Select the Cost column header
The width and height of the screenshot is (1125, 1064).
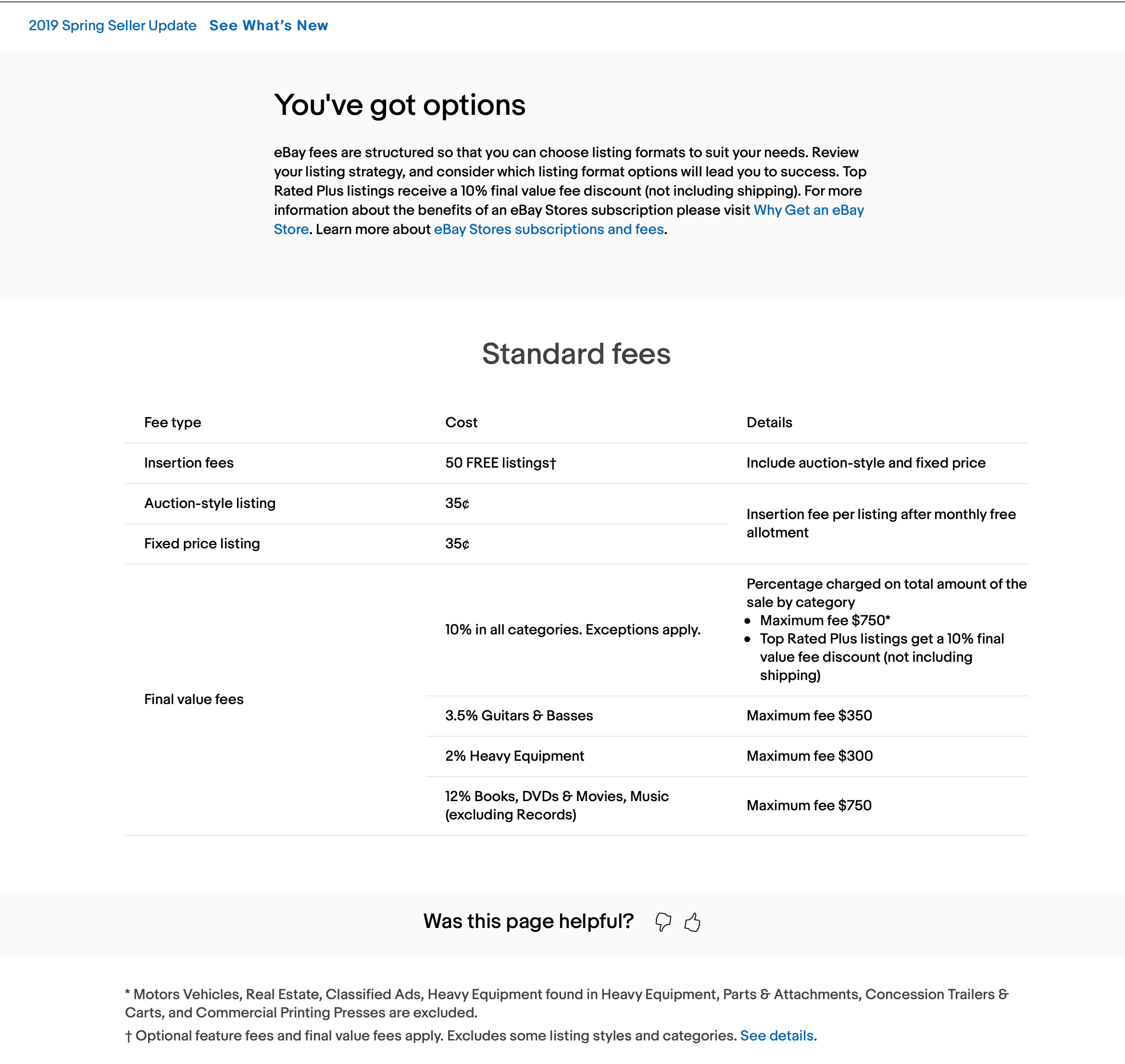click(x=461, y=422)
